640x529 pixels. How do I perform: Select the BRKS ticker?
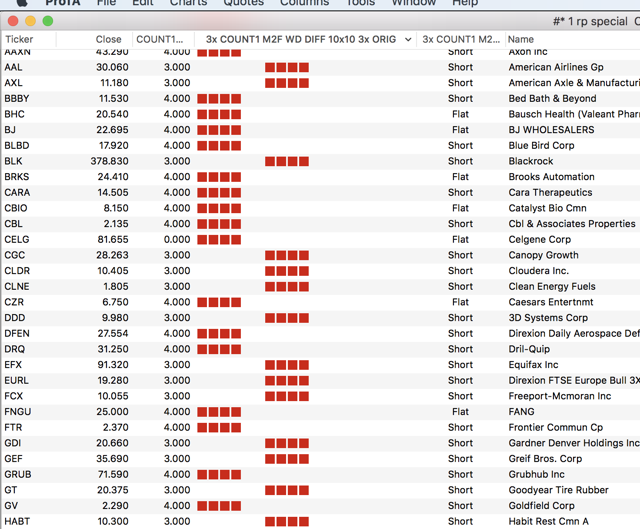pyautogui.click(x=17, y=177)
